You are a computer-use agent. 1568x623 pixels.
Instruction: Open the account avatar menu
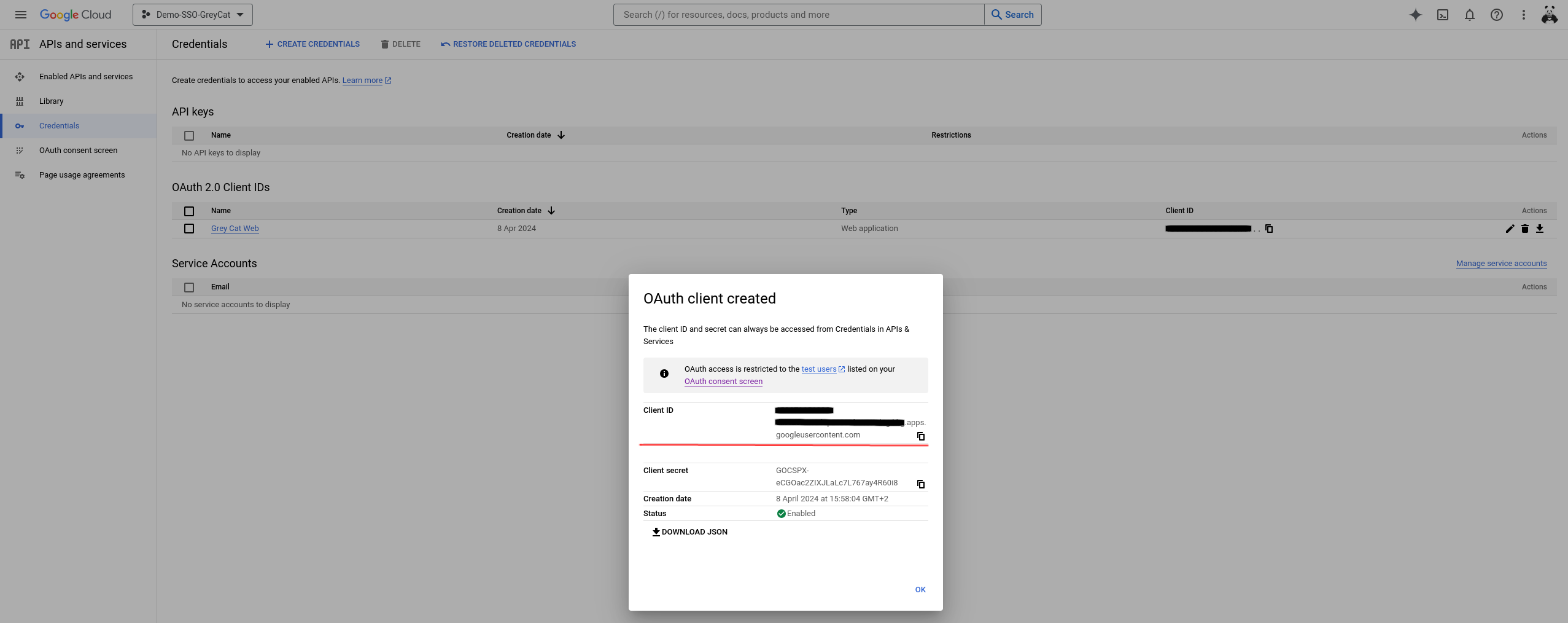click(1550, 15)
